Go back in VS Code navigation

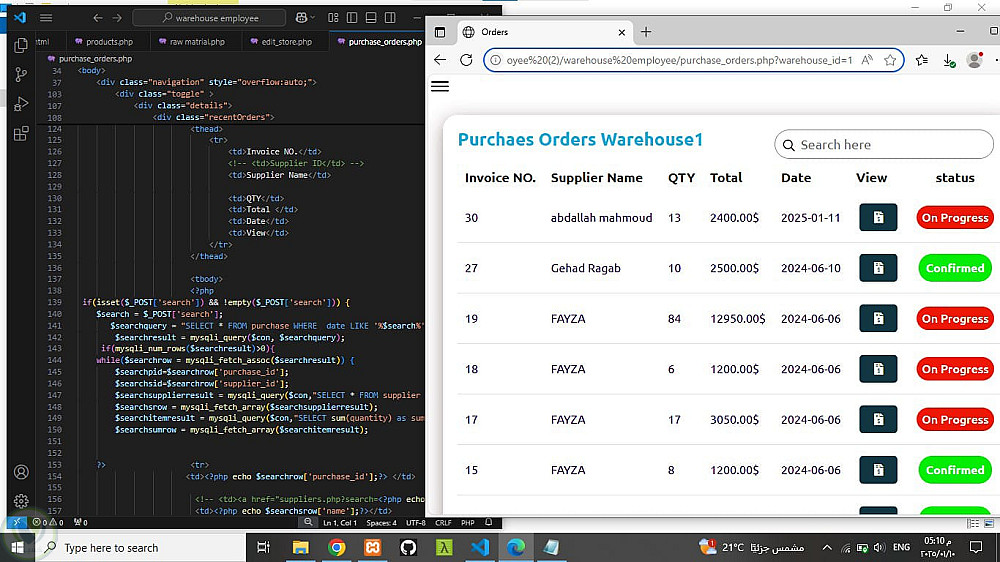tap(98, 18)
